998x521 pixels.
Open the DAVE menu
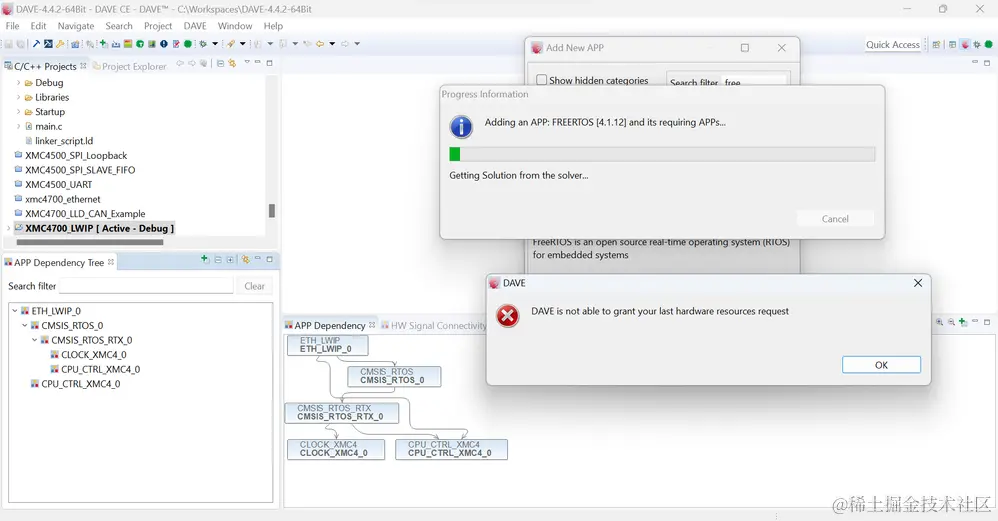coord(195,26)
